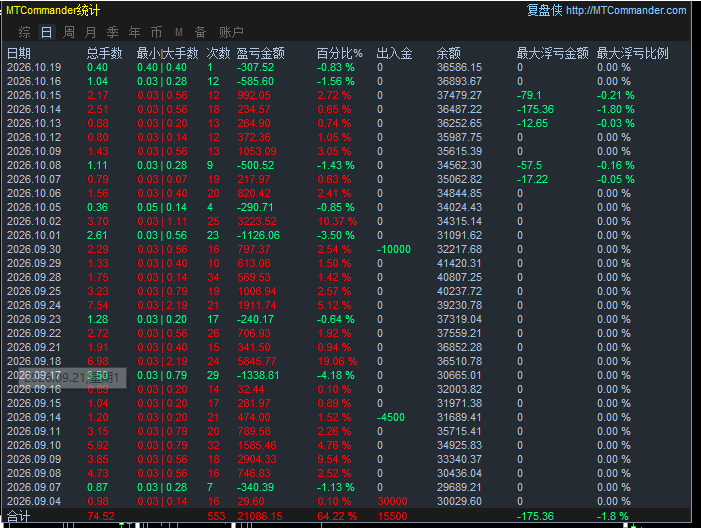Click max floating loss -12.65
This screenshot has width=701, height=528.
532,123
